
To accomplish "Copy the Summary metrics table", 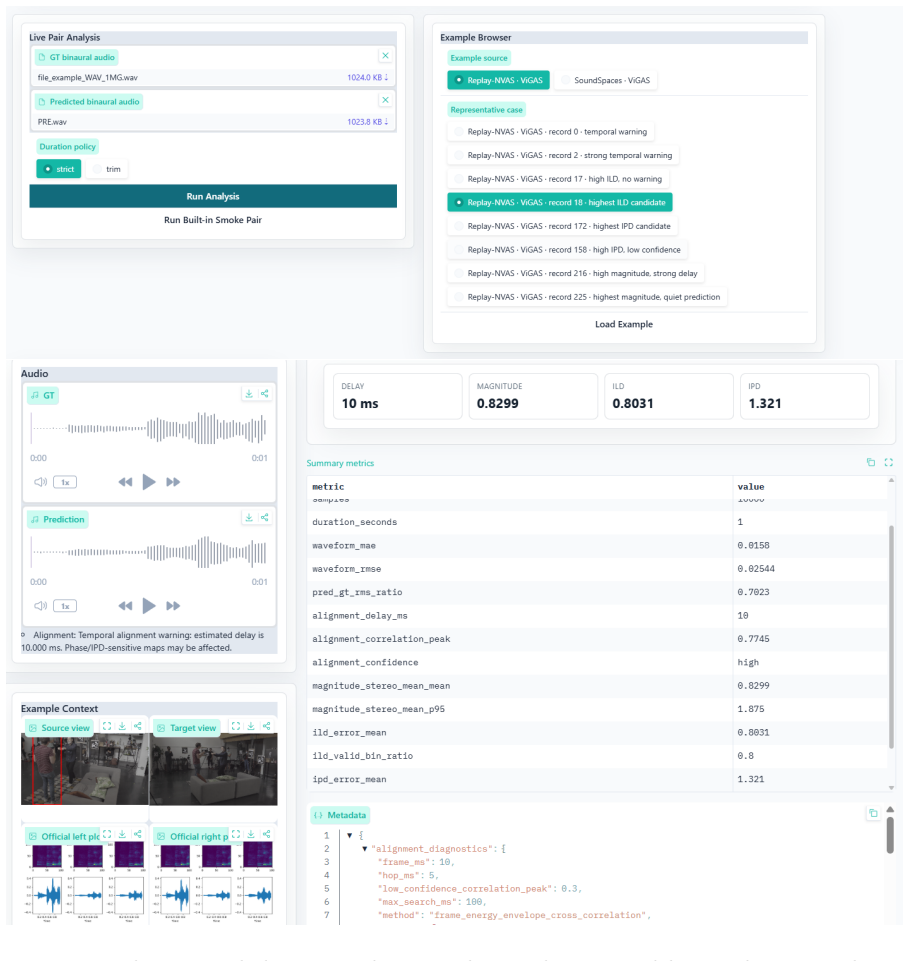I will point(871,463).
